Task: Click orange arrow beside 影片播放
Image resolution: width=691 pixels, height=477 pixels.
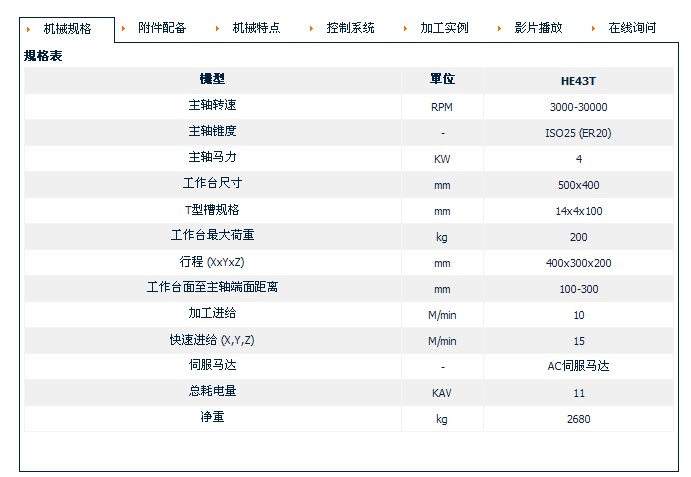Action: click(x=499, y=28)
